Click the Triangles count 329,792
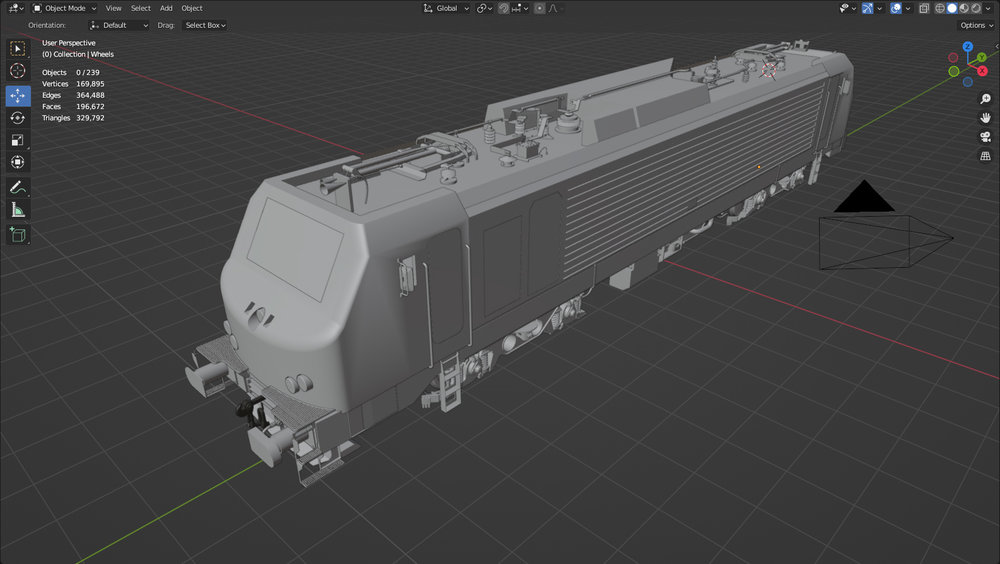The height and width of the screenshot is (564, 1000). tap(90, 118)
